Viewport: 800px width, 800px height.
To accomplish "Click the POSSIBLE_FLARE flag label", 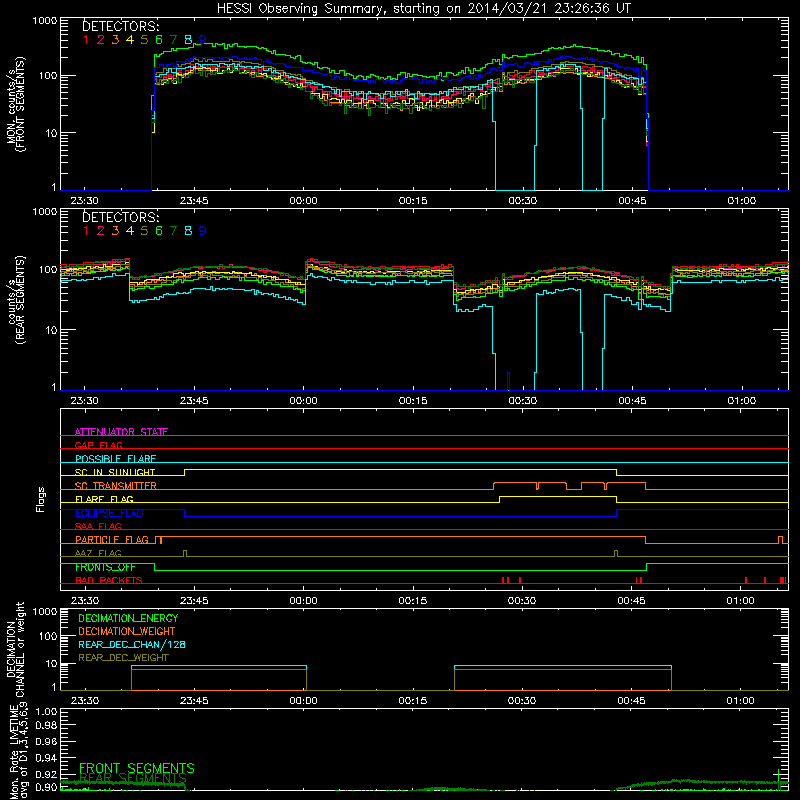I will coord(115,459).
